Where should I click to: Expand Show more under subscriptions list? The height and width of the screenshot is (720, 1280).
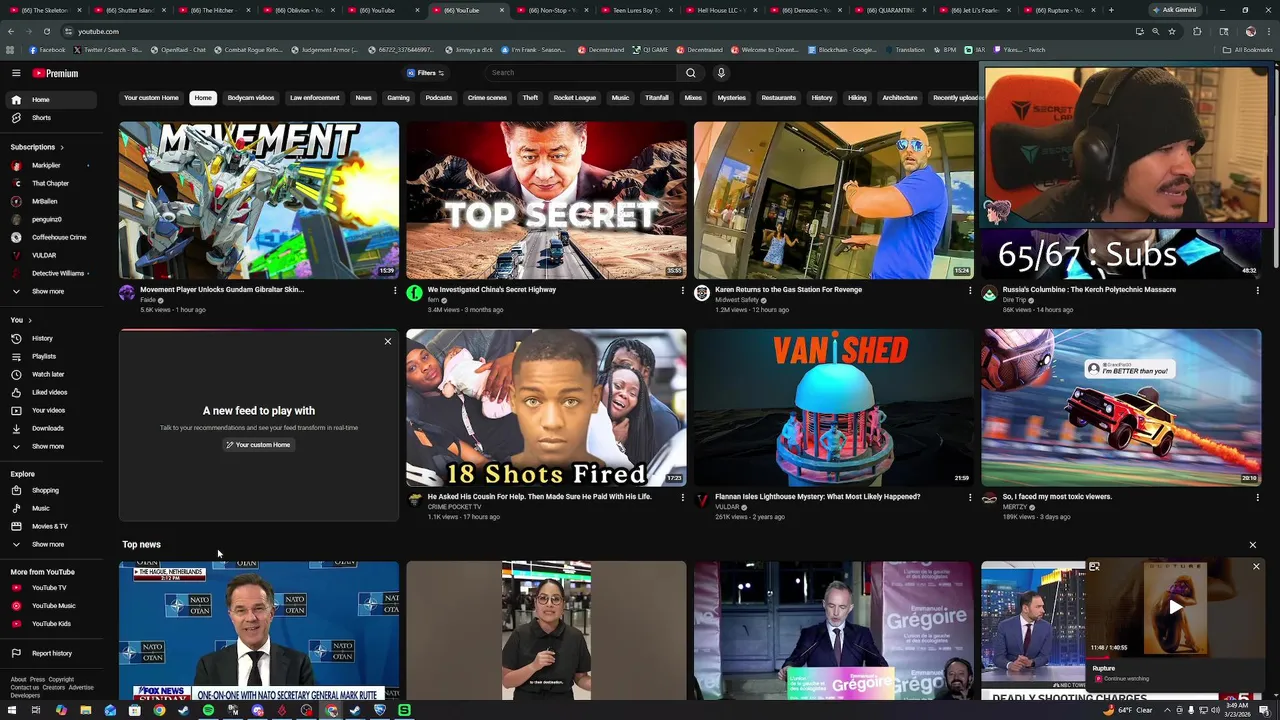[53, 291]
